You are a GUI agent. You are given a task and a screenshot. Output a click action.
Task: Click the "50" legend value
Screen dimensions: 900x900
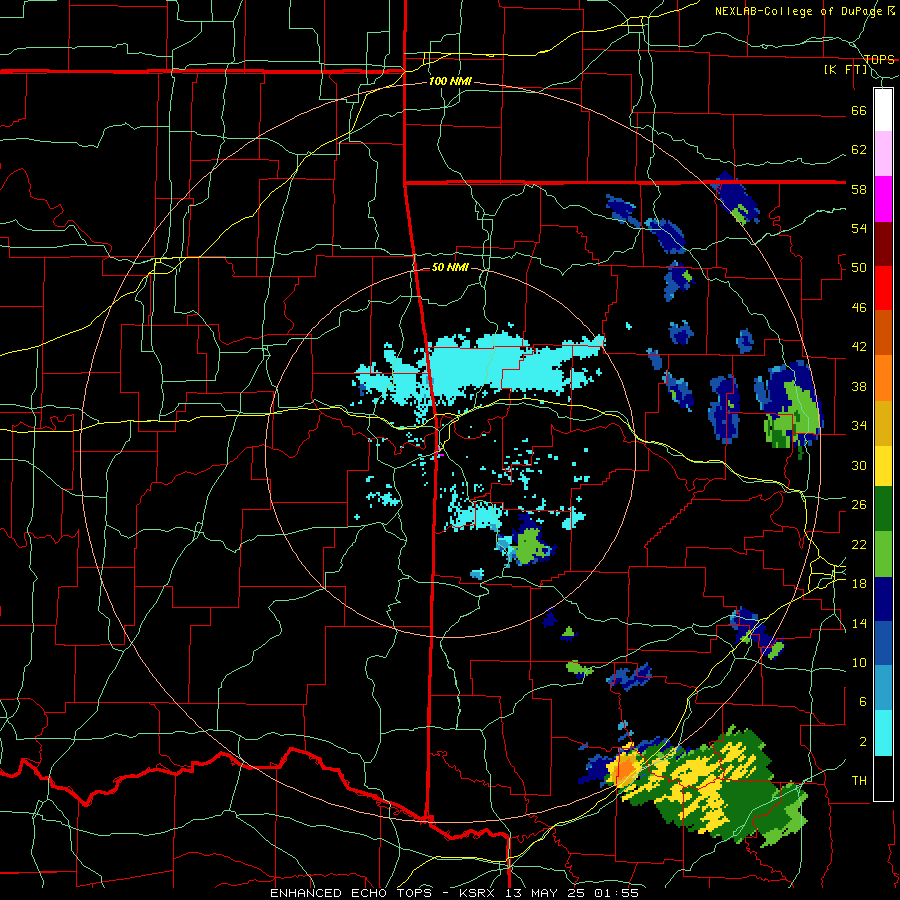point(859,268)
